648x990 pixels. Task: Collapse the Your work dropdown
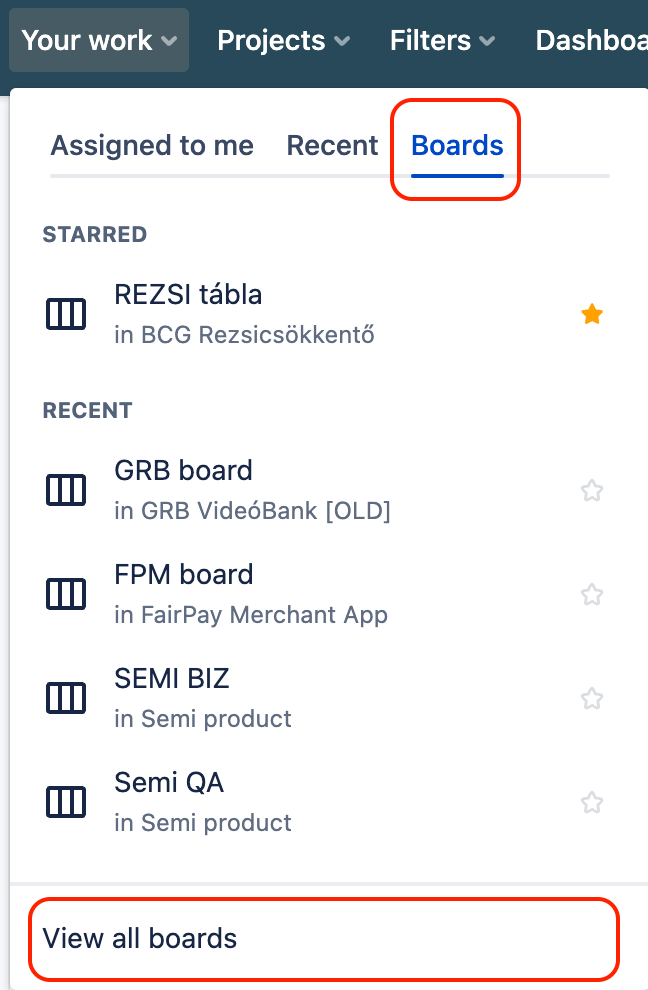(99, 41)
